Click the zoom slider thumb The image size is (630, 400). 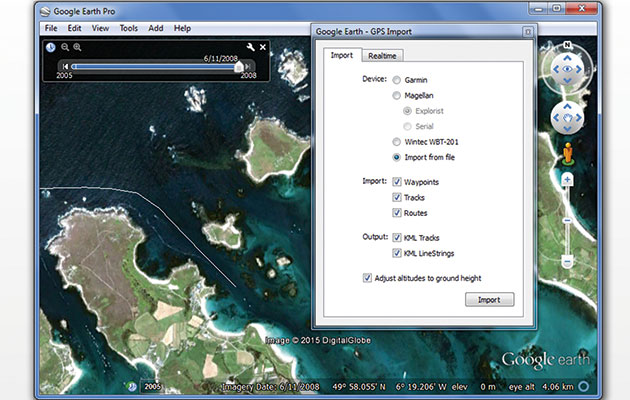point(567,220)
